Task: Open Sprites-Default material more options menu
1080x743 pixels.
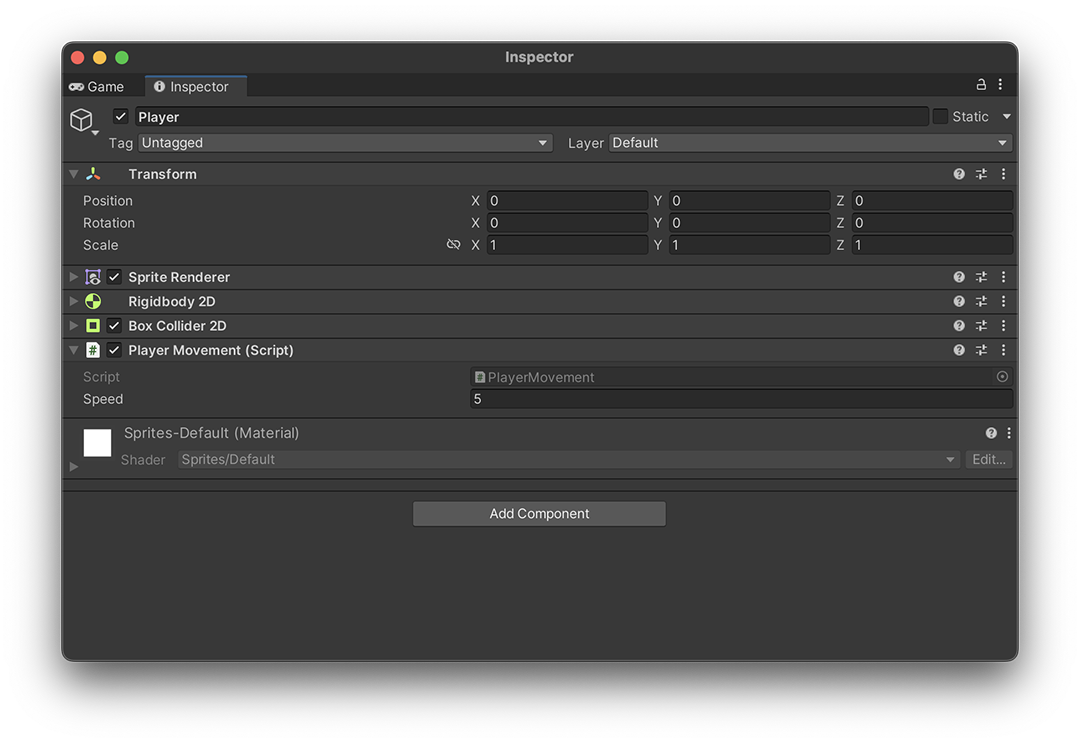Action: (1009, 433)
